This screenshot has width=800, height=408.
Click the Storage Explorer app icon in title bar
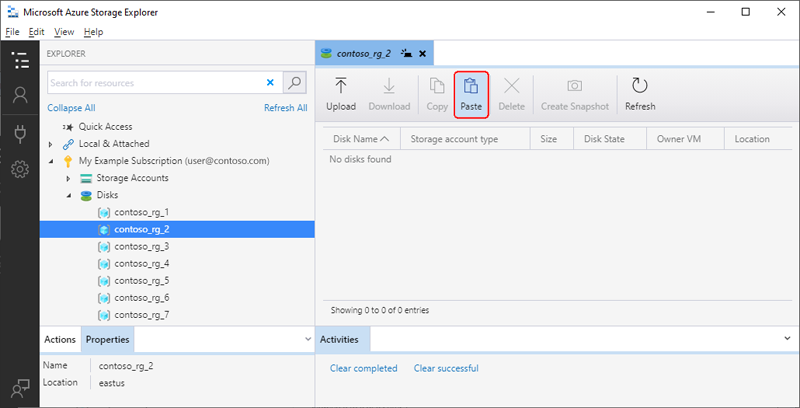tap(13, 12)
